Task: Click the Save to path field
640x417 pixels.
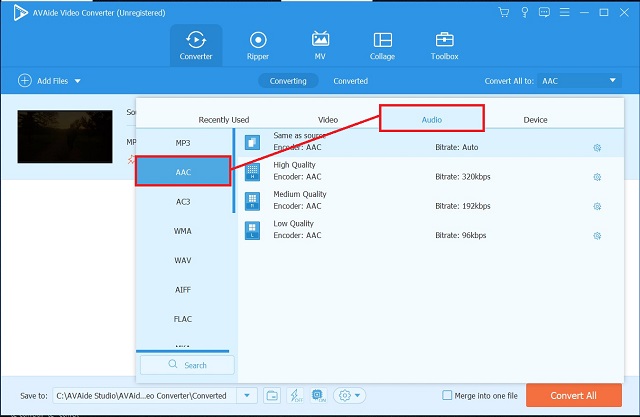Action: (144, 395)
